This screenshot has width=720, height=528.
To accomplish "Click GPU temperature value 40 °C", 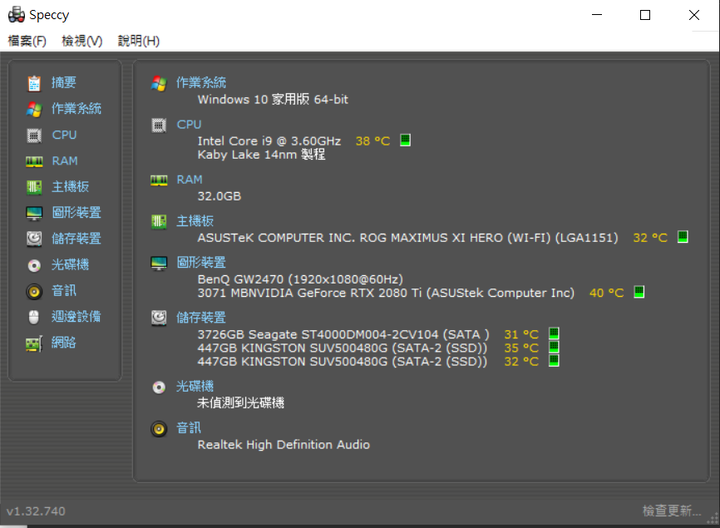I will [607, 293].
